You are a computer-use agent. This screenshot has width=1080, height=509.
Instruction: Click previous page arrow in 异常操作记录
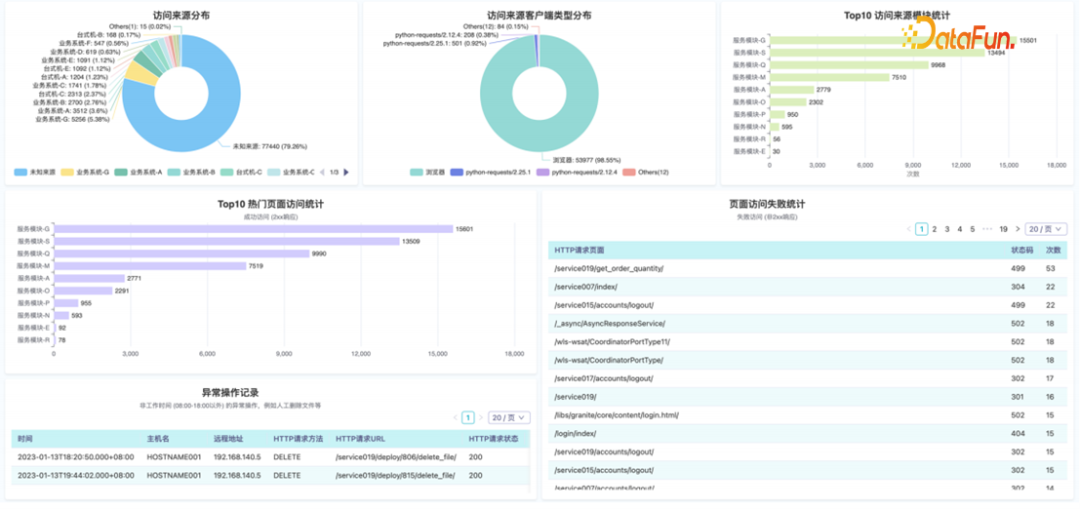[455, 417]
